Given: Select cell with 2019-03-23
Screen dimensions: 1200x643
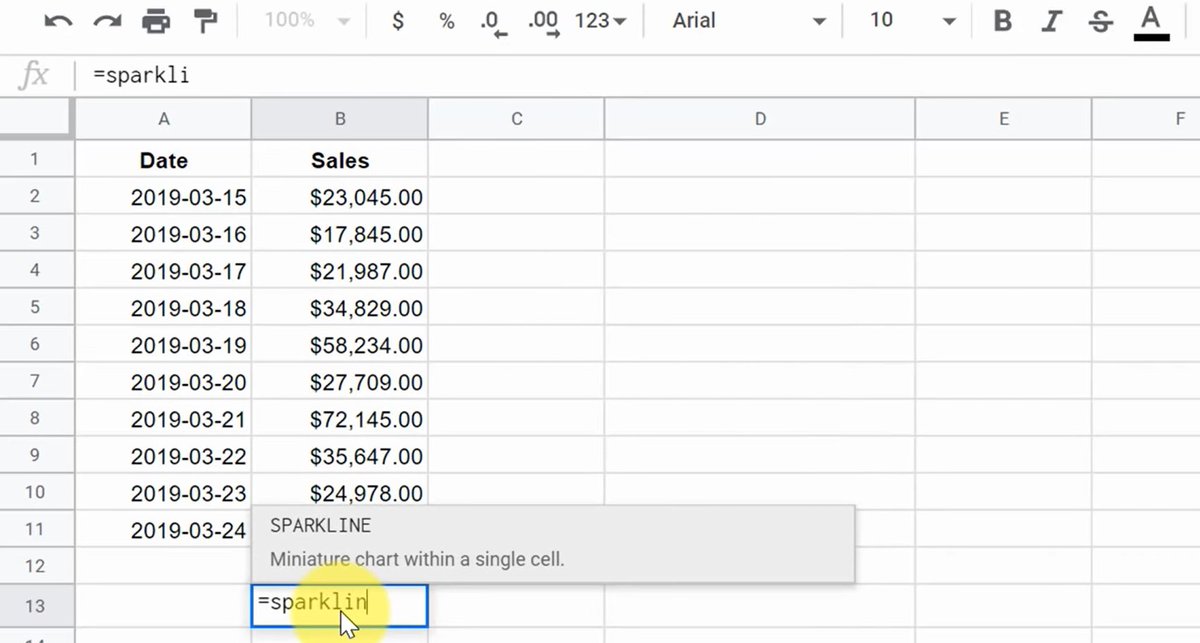Looking at the screenshot, I should pos(164,493).
